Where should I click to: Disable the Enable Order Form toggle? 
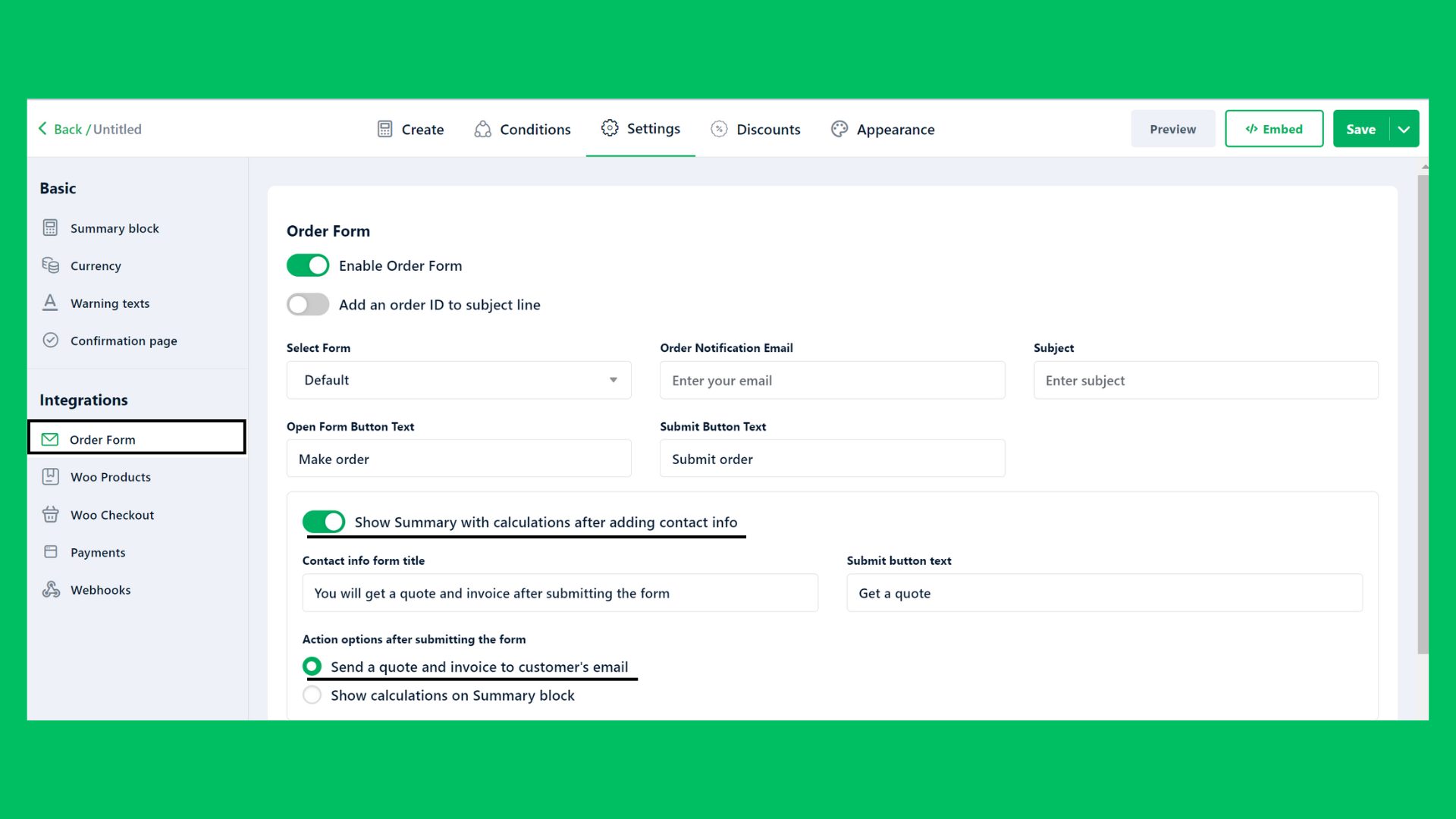click(x=308, y=265)
